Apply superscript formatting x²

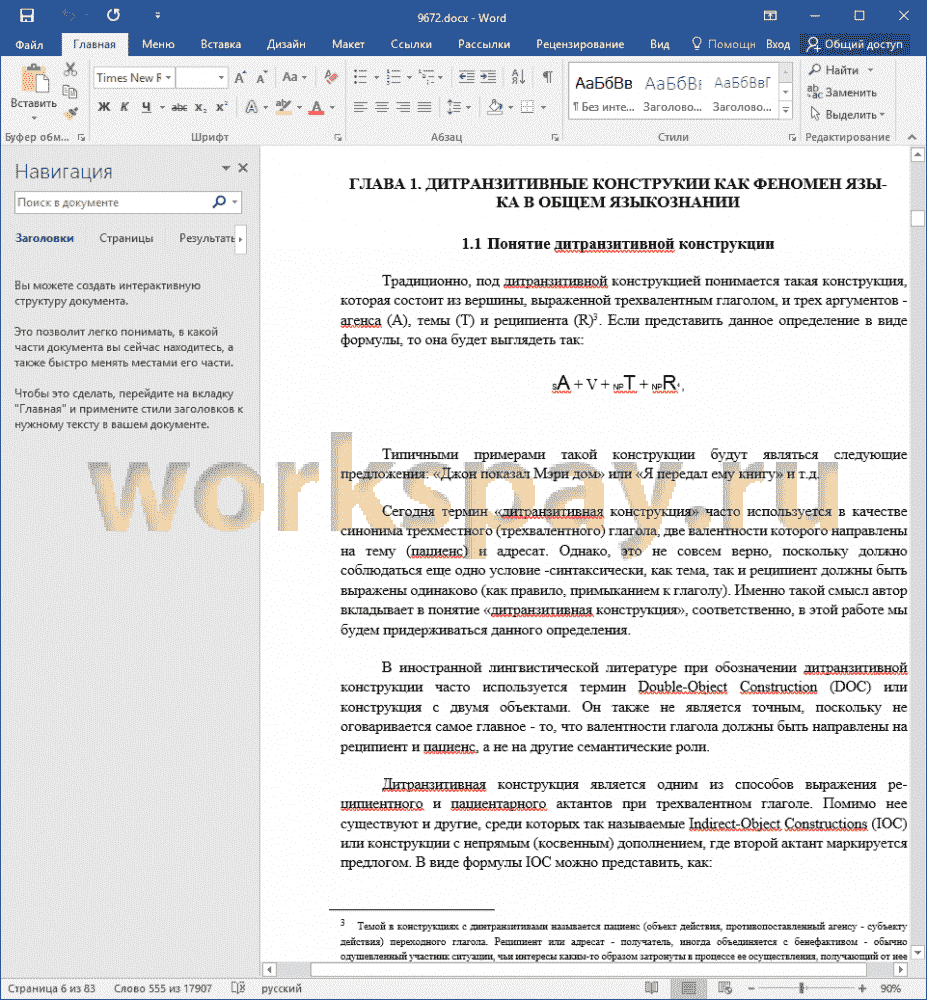click(x=221, y=107)
